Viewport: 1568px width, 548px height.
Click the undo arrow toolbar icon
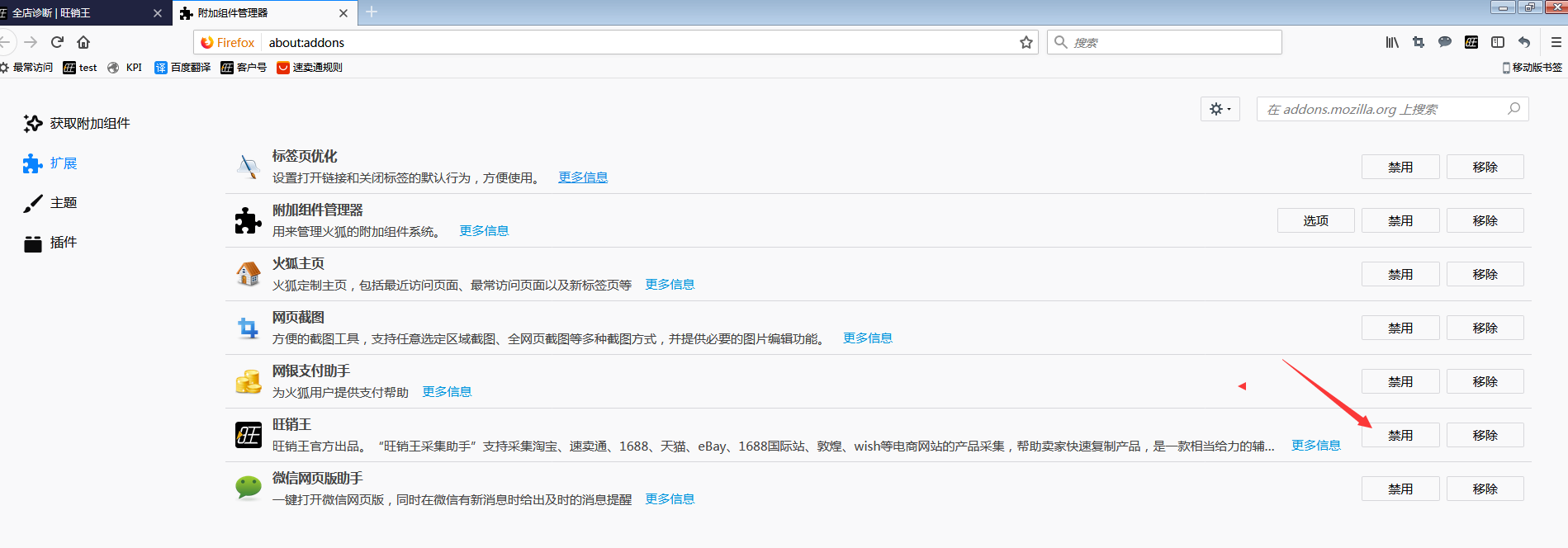1524,42
